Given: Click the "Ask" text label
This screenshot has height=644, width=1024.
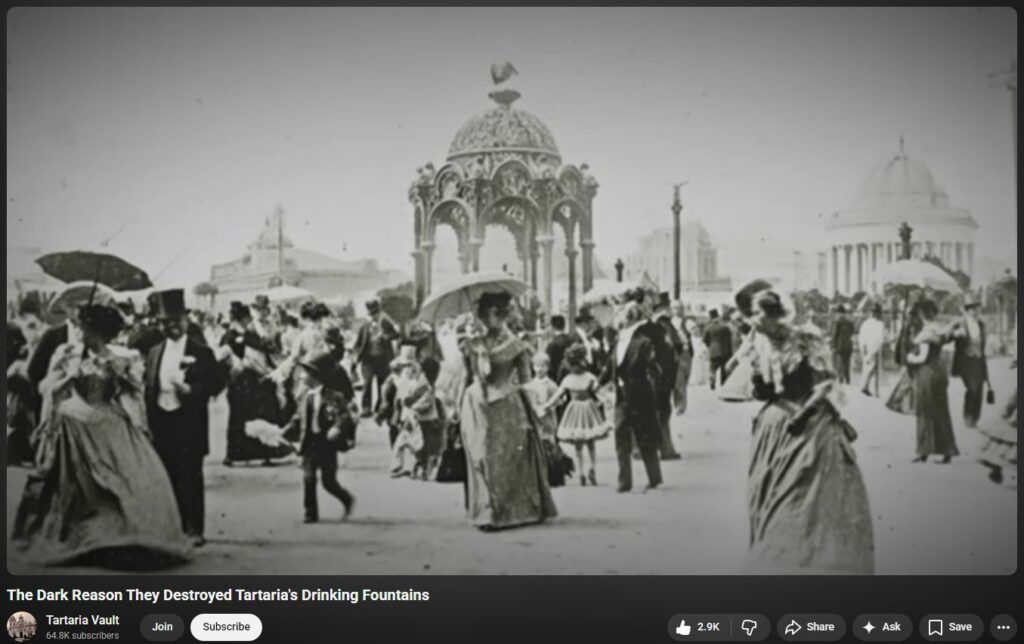Looking at the screenshot, I should (x=891, y=627).
